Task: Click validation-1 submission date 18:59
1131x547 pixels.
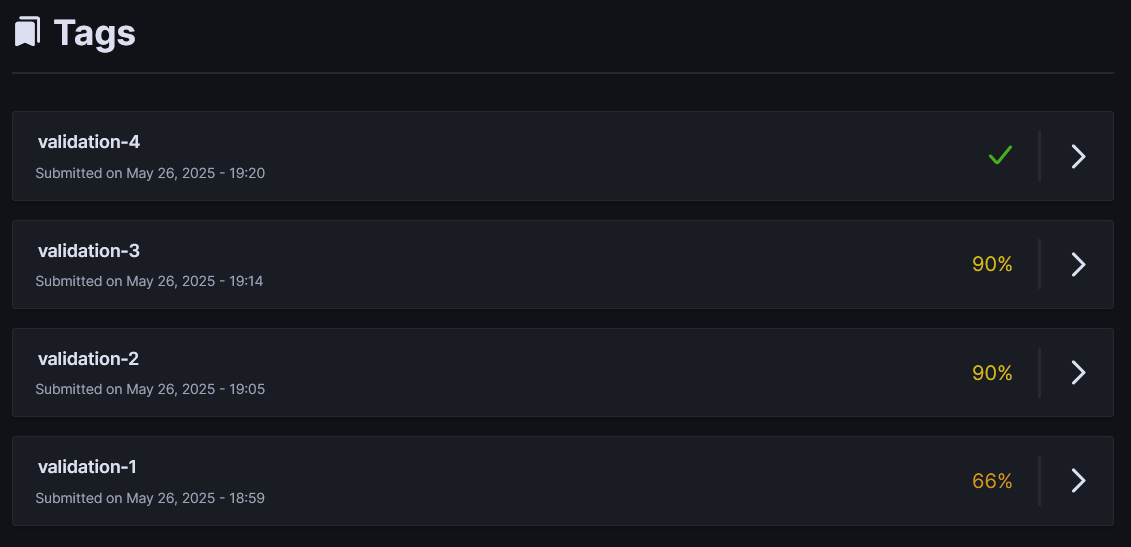Action: coord(150,497)
